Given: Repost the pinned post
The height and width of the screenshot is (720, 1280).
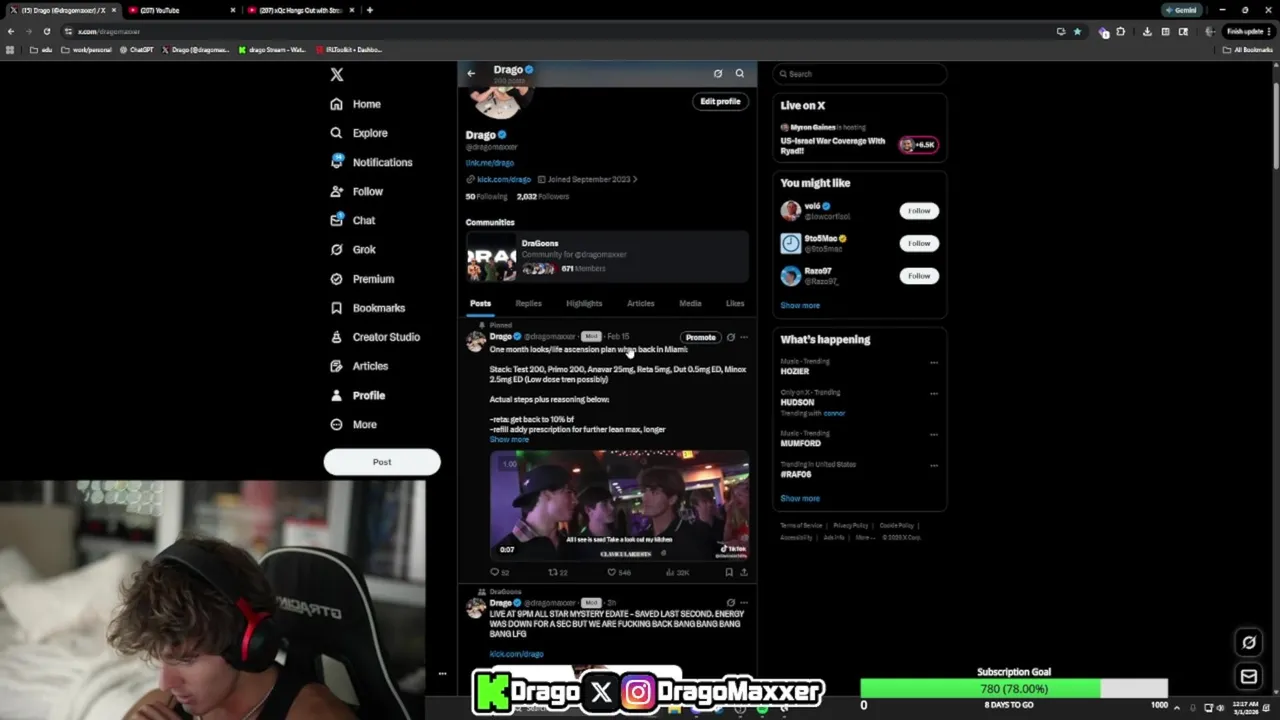Looking at the screenshot, I should (x=557, y=573).
